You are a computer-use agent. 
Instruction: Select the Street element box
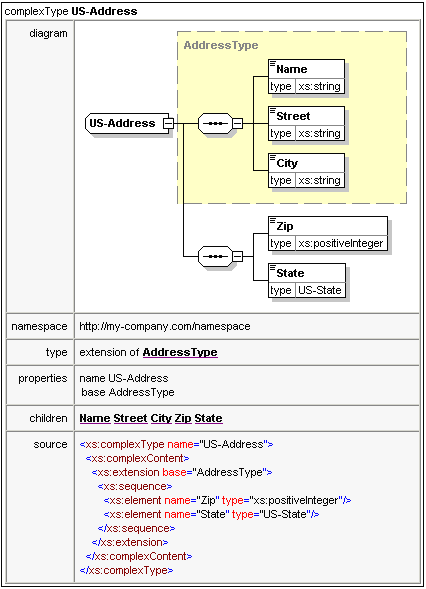tap(307, 124)
